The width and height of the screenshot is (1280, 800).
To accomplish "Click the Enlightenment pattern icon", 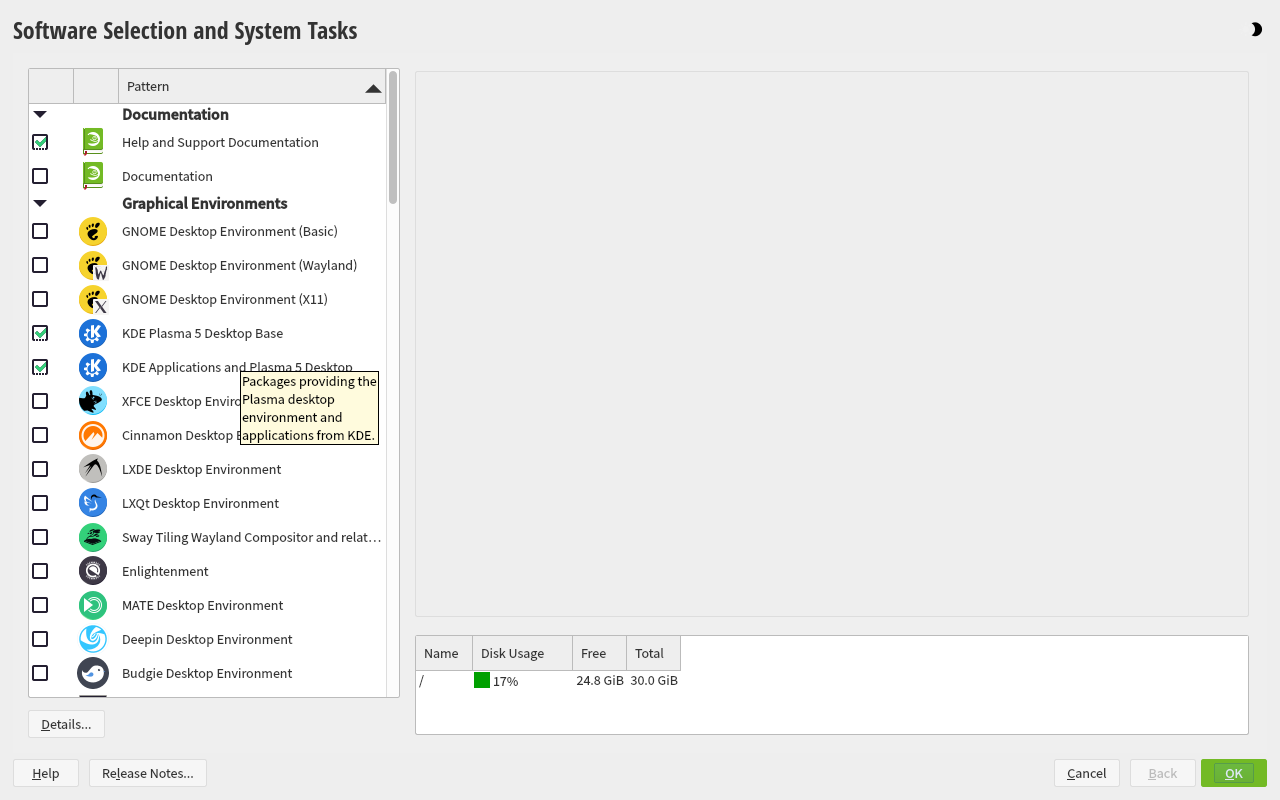I will coord(93,571).
